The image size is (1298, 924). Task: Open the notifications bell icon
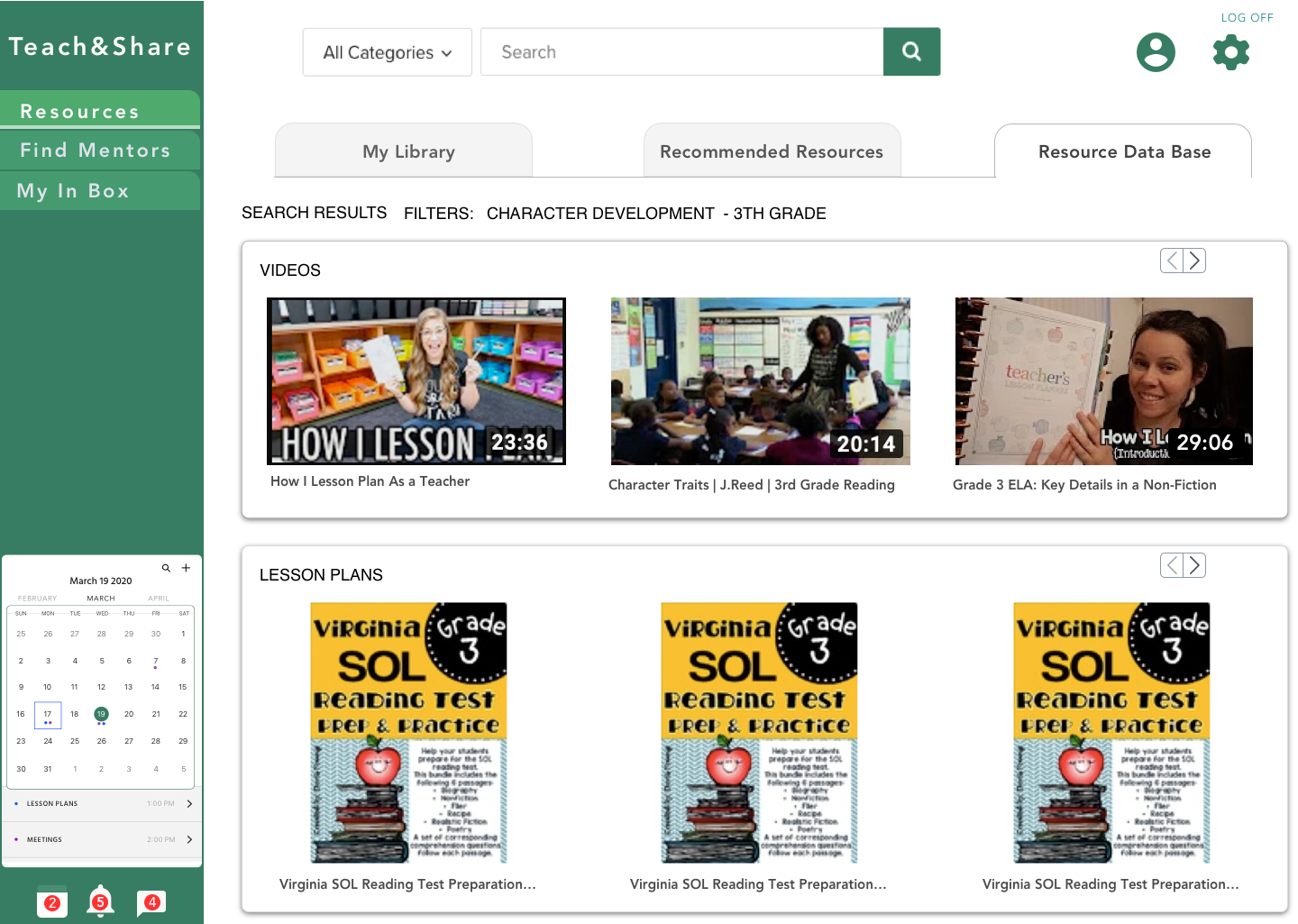point(100,901)
